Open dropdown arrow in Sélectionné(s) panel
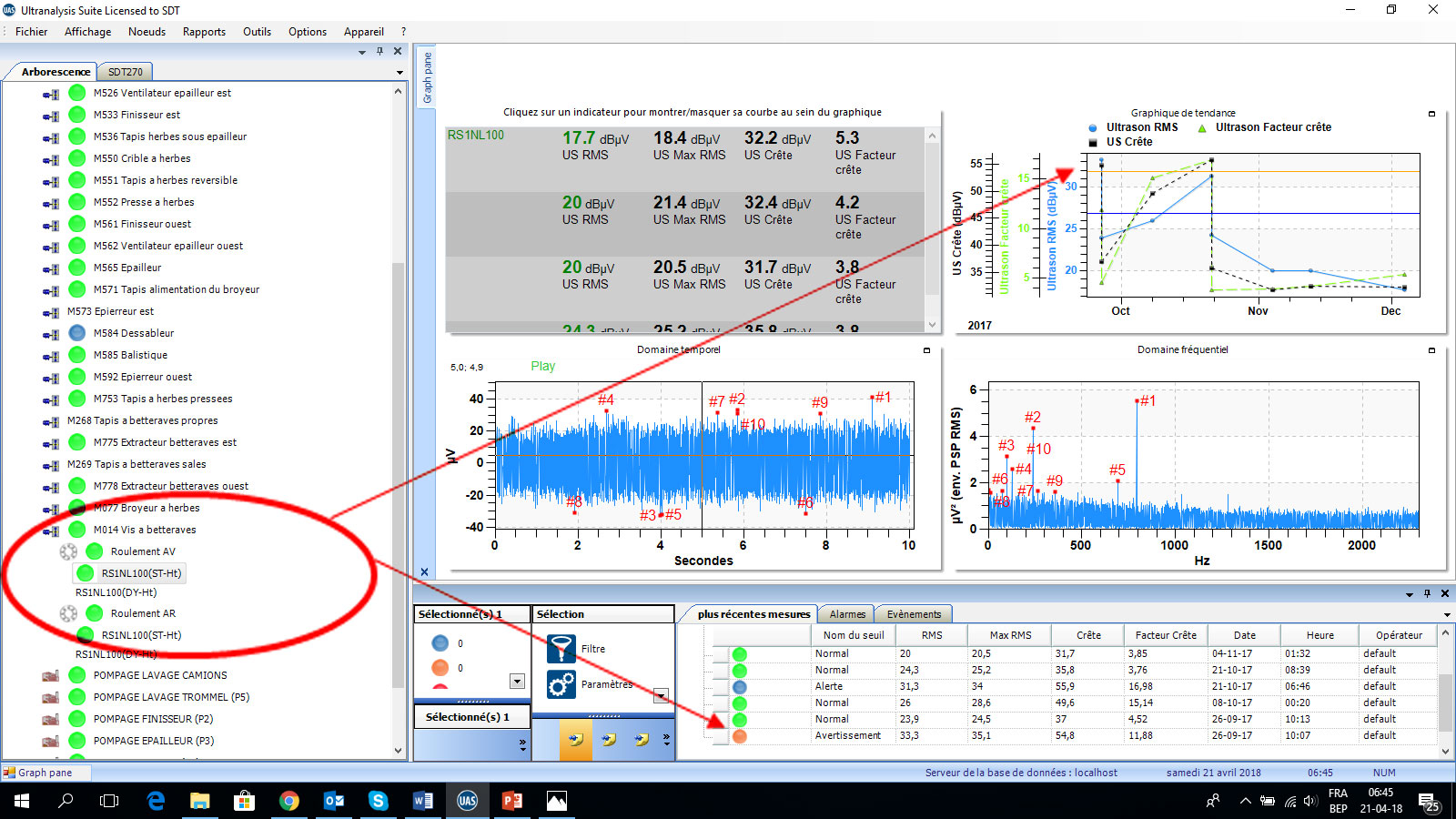The height and width of the screenshot is (819, 1456). pos(517,682)
